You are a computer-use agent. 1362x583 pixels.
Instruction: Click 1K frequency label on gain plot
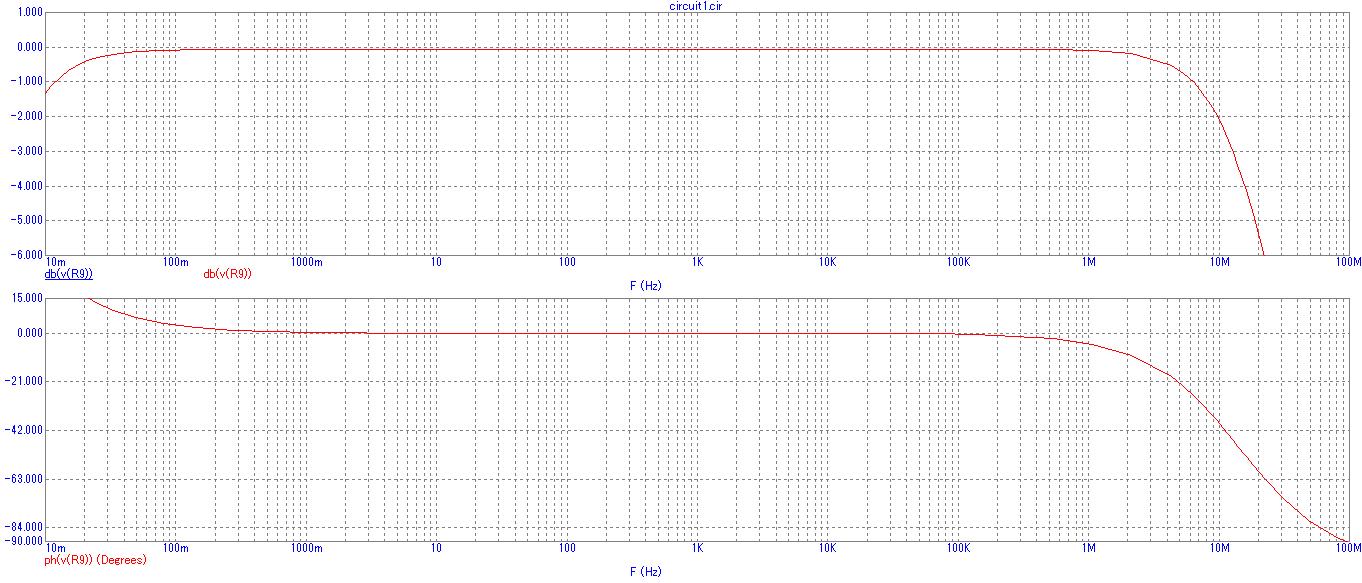coord(697,262)
